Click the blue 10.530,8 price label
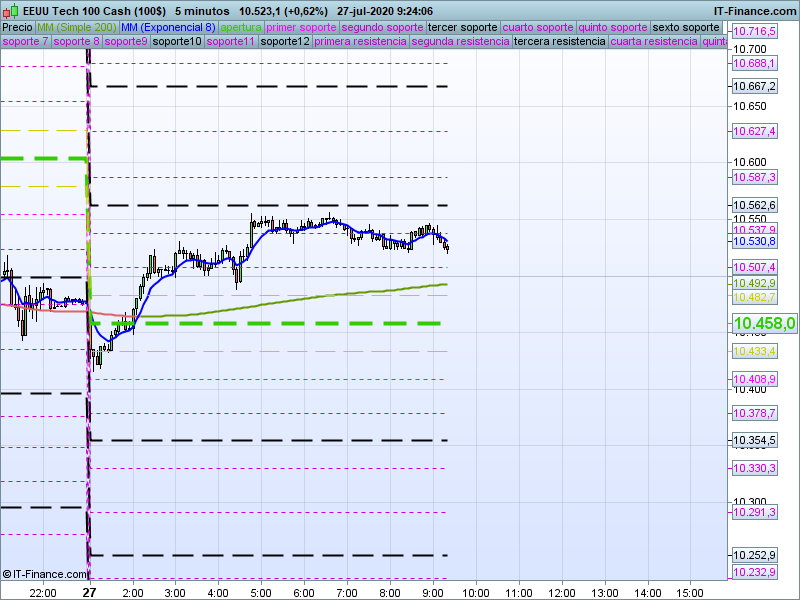The height and width of the screenshot is (600, 800). (754, 241)
